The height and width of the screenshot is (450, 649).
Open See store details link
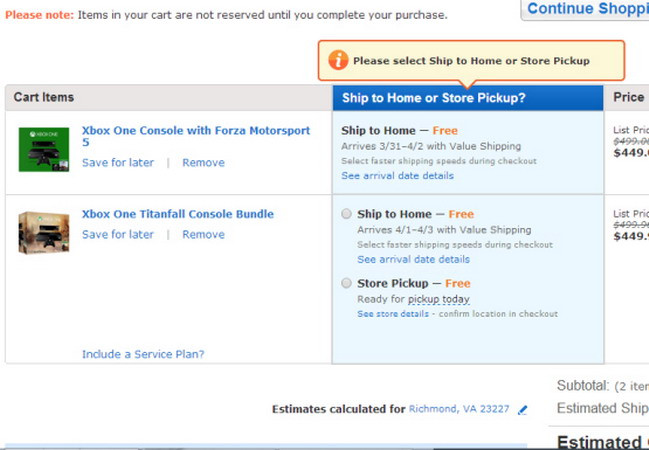pos(393,314)
